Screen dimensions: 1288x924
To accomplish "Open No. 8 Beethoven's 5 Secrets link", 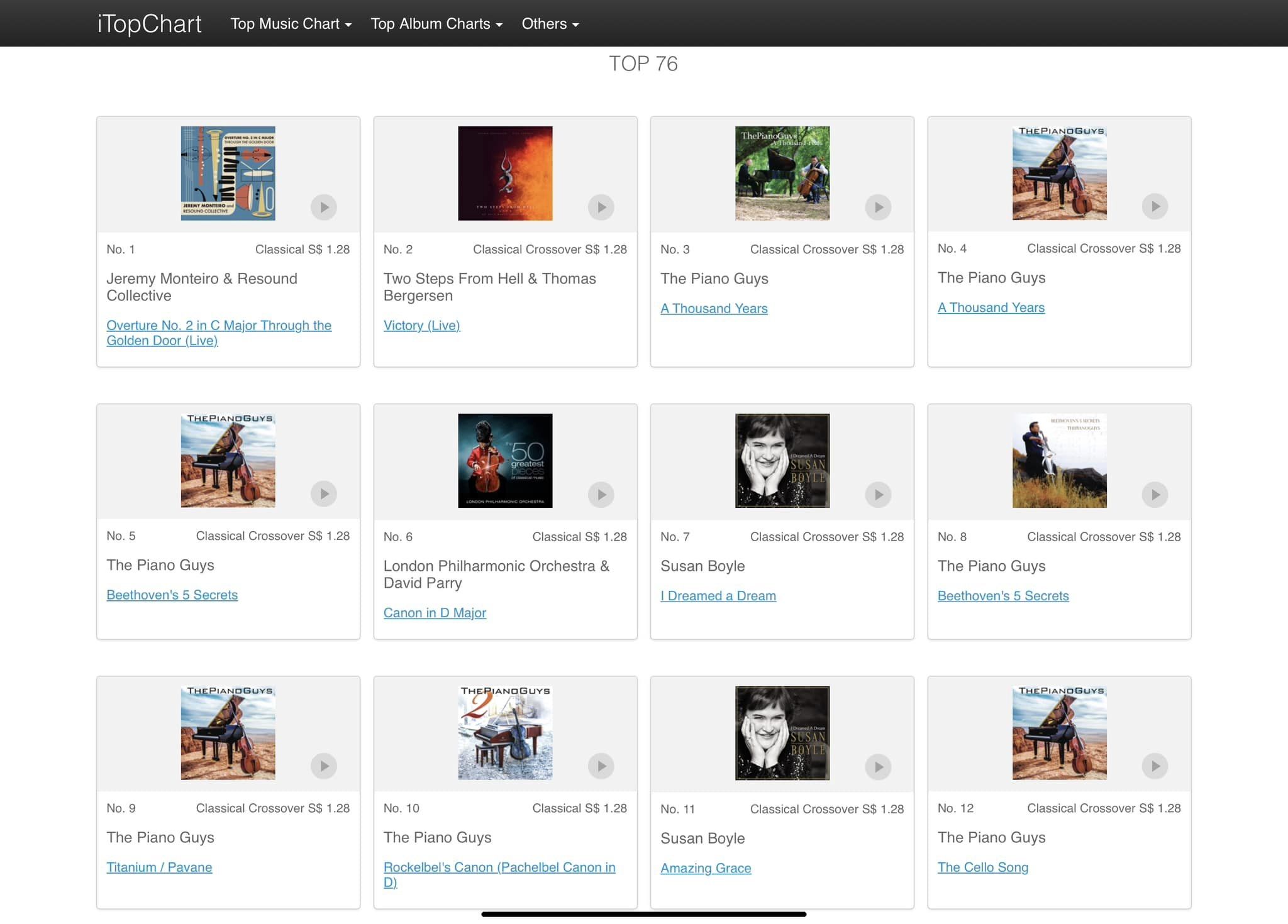I will 1003,595.
